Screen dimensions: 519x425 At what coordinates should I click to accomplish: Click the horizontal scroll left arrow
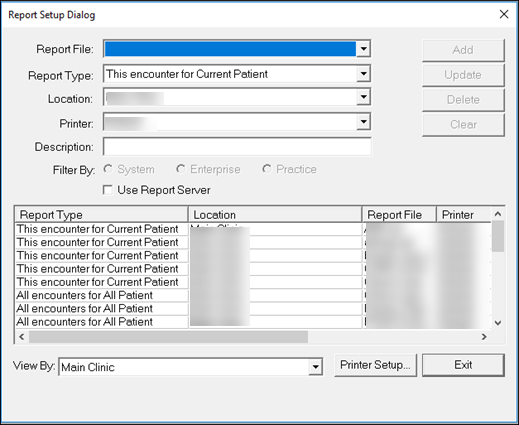click(22, 337)
